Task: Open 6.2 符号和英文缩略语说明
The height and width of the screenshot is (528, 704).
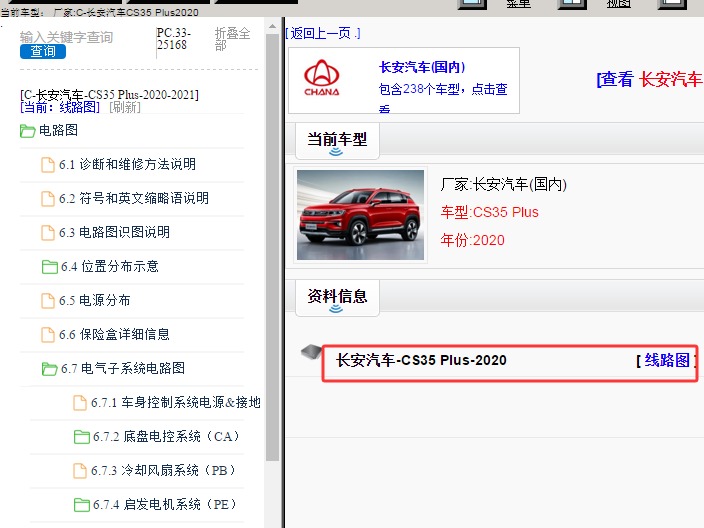Action: coord(134,198)
